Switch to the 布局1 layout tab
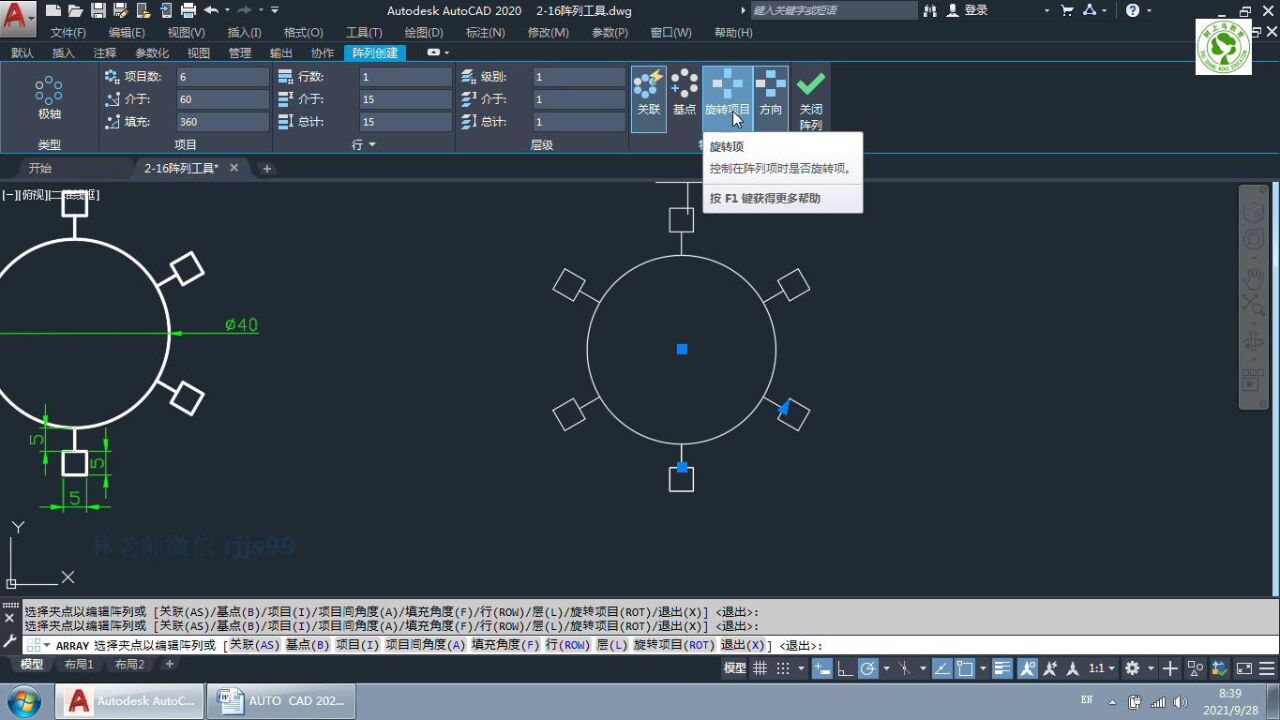The image size is (1280, 720). (x=79, y=665)
